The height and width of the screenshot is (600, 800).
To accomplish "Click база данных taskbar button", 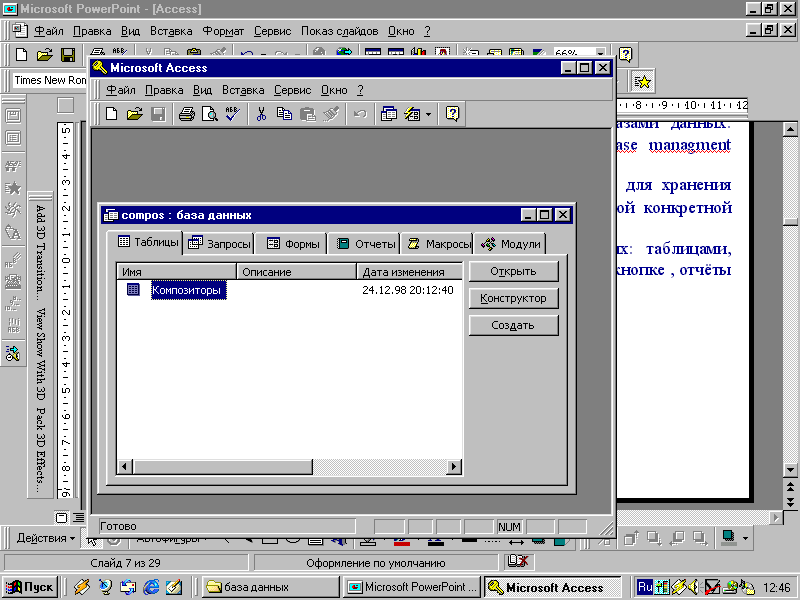I will (x=270, y=587).
